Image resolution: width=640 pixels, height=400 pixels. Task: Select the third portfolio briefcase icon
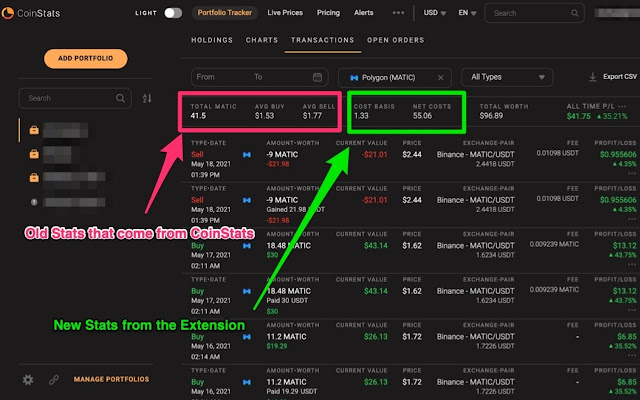point(34,178)
